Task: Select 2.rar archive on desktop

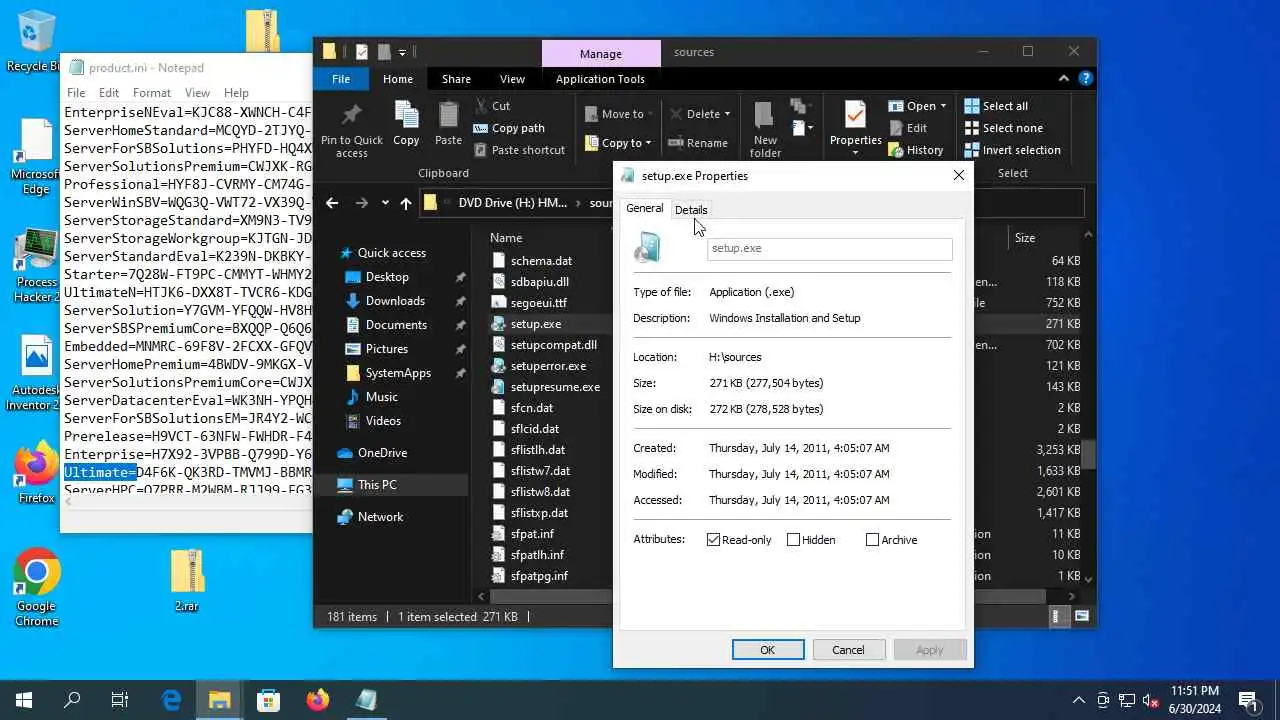Action: [x=187, y=580]
